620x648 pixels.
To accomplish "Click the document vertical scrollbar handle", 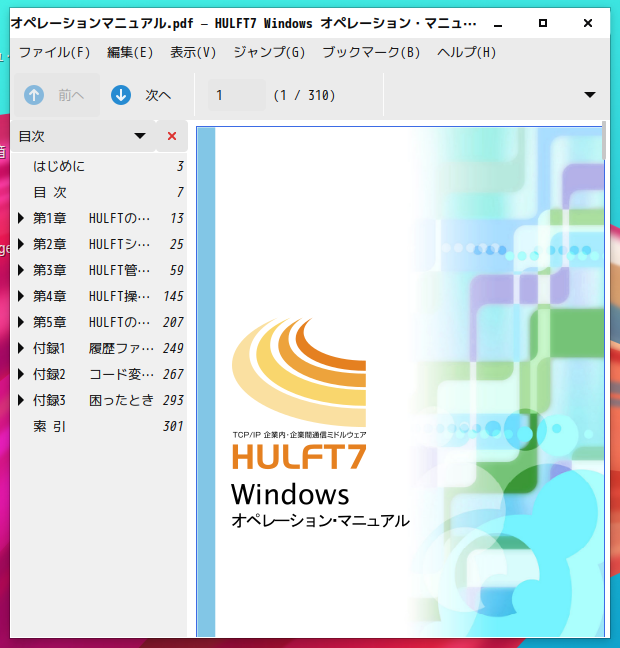I will pyautogui.click(x=604, y=141).
